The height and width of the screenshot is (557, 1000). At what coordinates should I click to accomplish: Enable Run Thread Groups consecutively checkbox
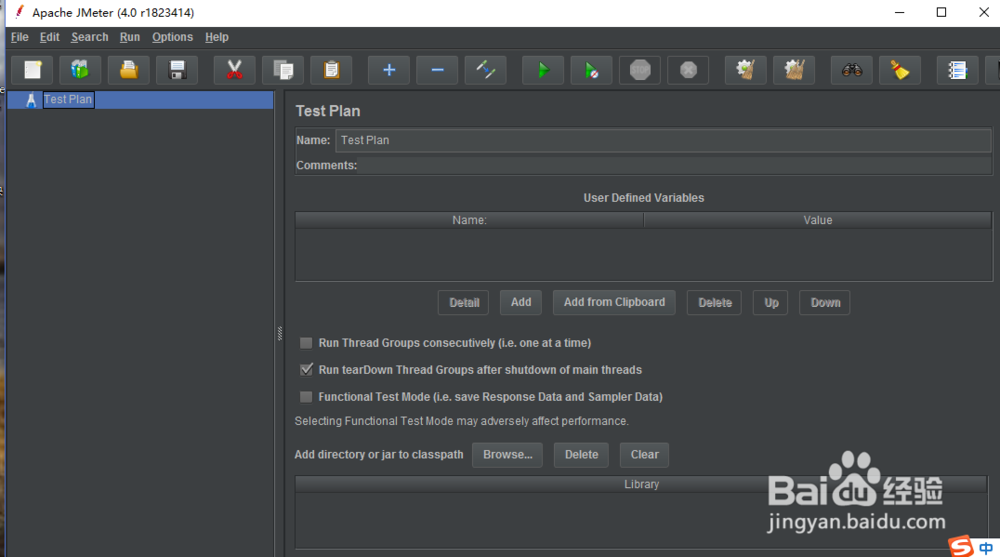[306, 343]
